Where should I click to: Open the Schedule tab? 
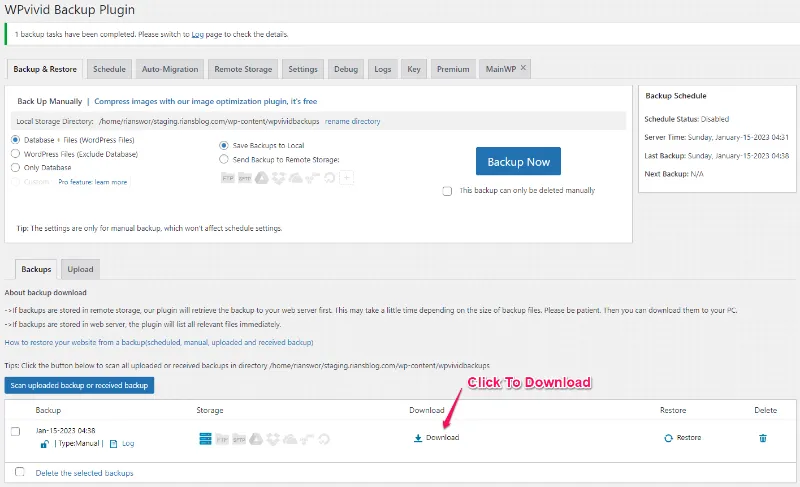tap(109, 69)
